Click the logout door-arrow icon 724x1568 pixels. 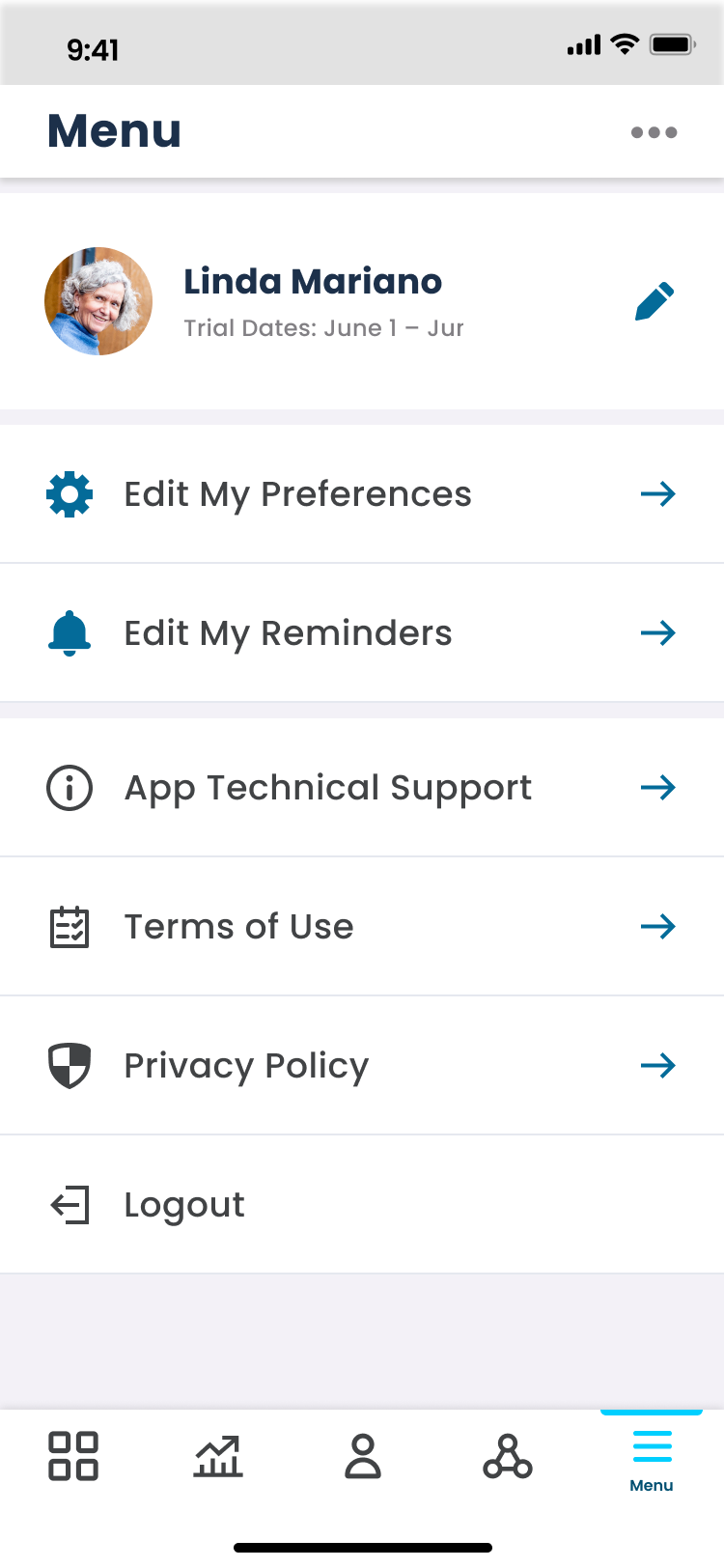(x=70, y=1205)
